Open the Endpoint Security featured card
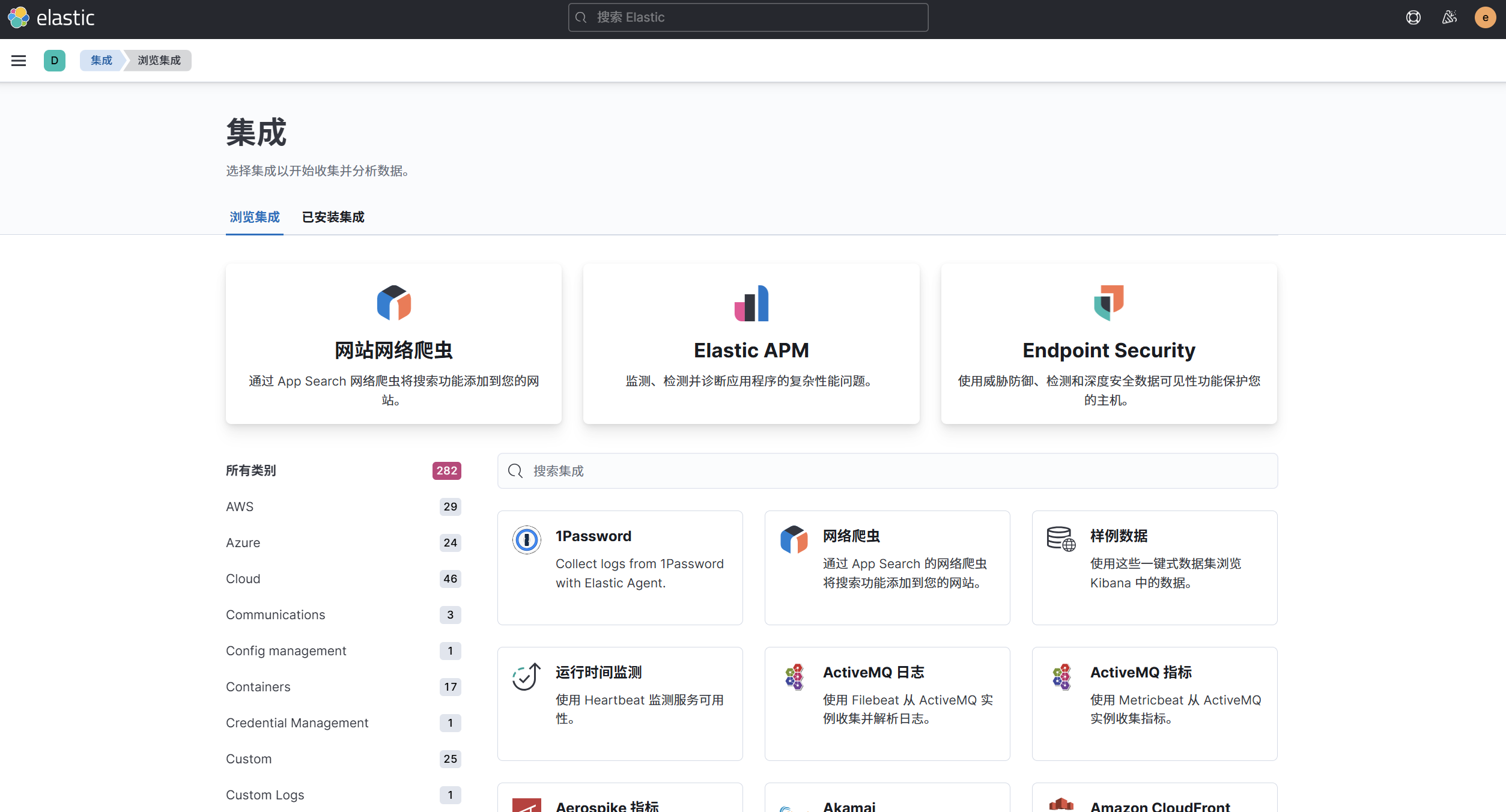 [x=1108, y=344]
